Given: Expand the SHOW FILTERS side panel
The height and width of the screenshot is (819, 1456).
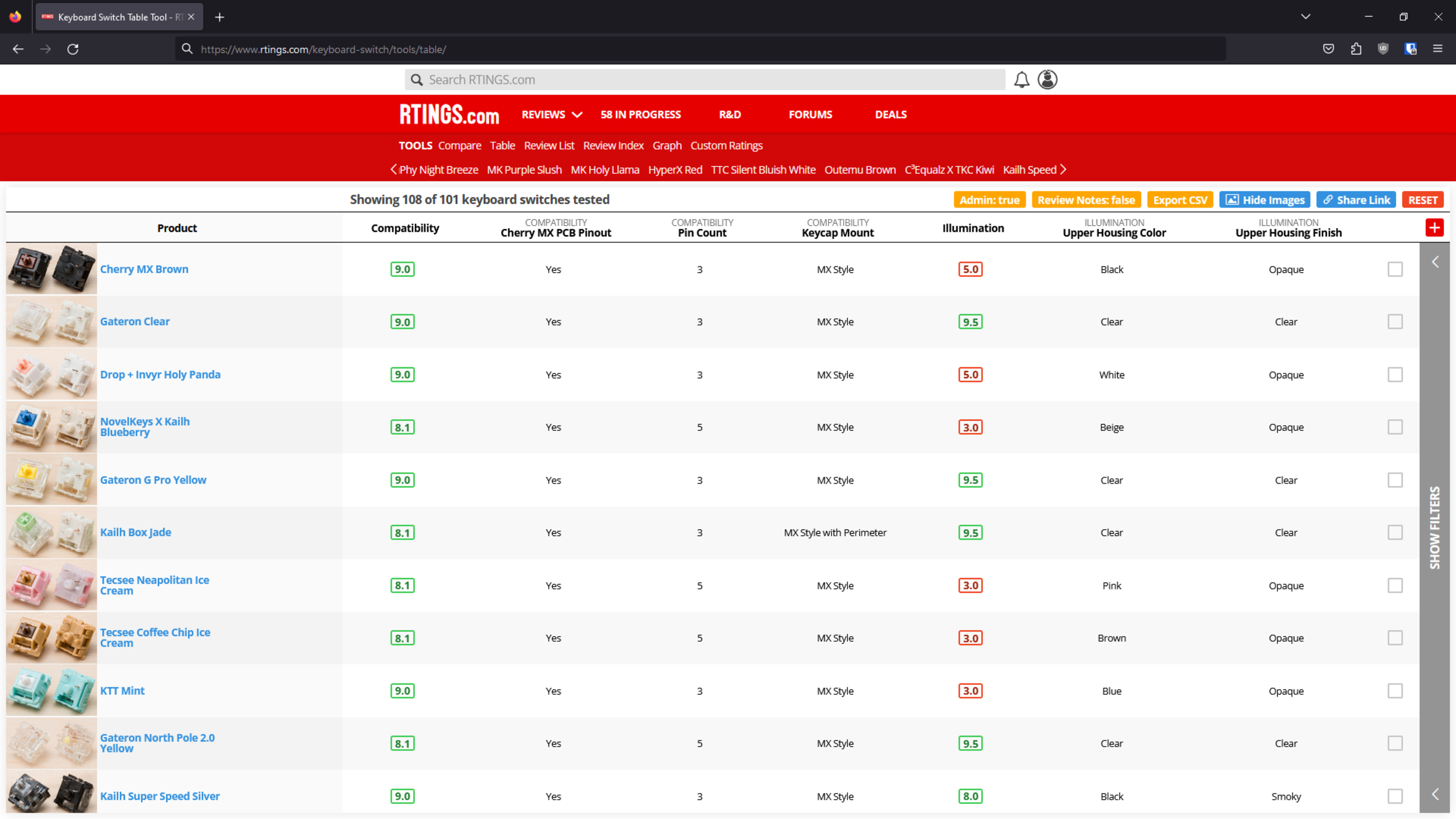Looking at the screenshot, I should click(x=1434, y=527).
